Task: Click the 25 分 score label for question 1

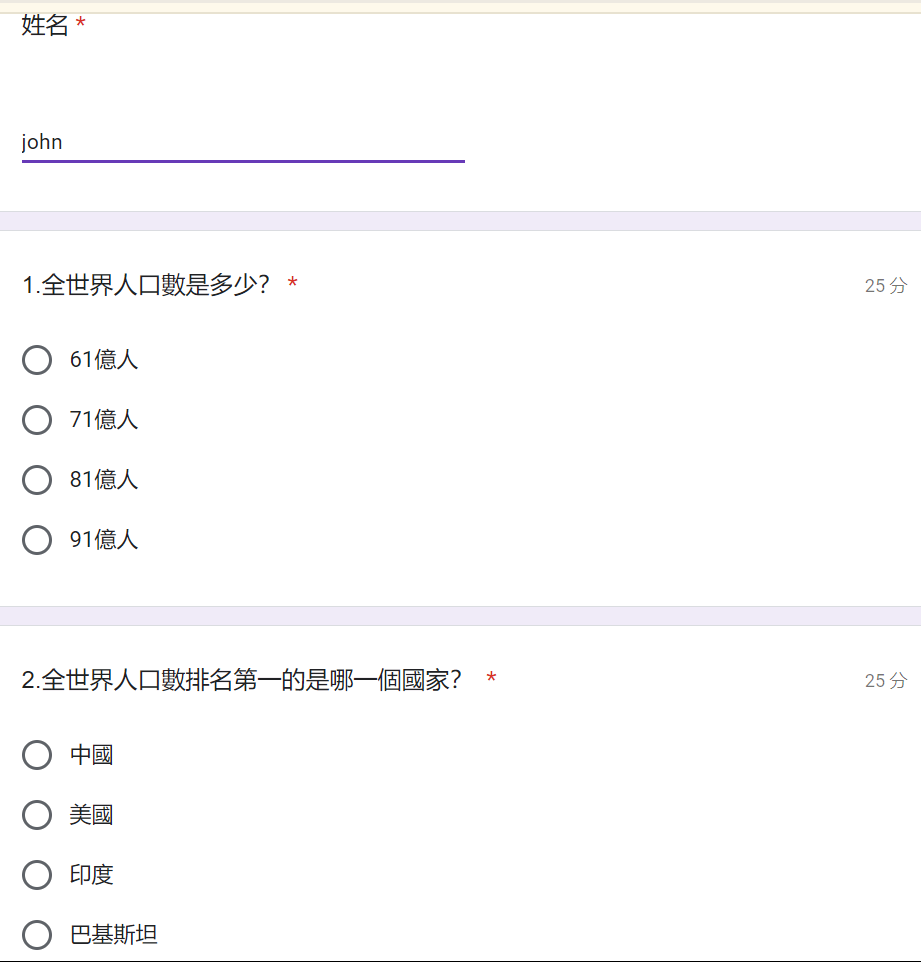Action: click(x=885, y=286)
